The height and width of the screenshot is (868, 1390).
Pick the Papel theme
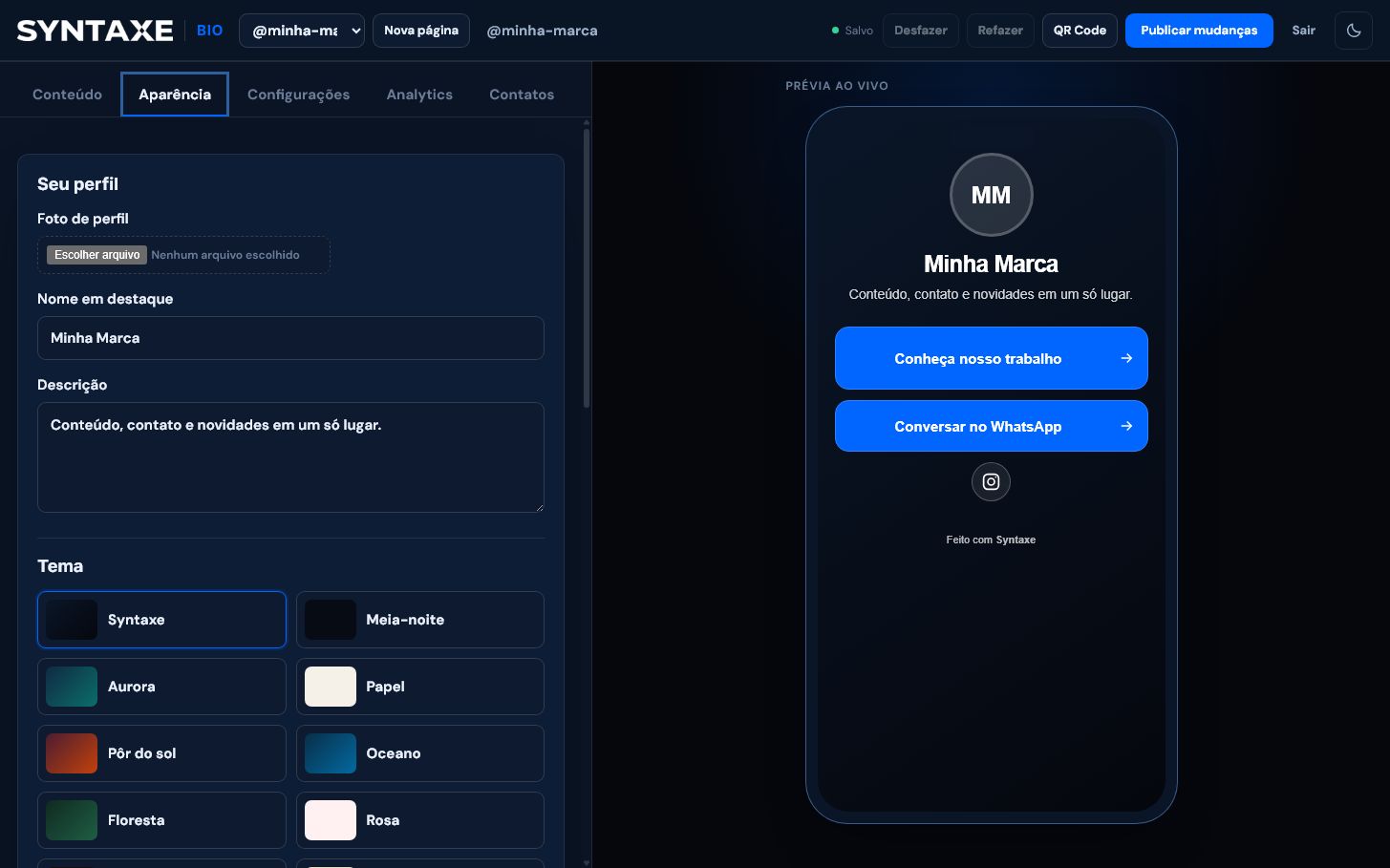coord(420,687)
